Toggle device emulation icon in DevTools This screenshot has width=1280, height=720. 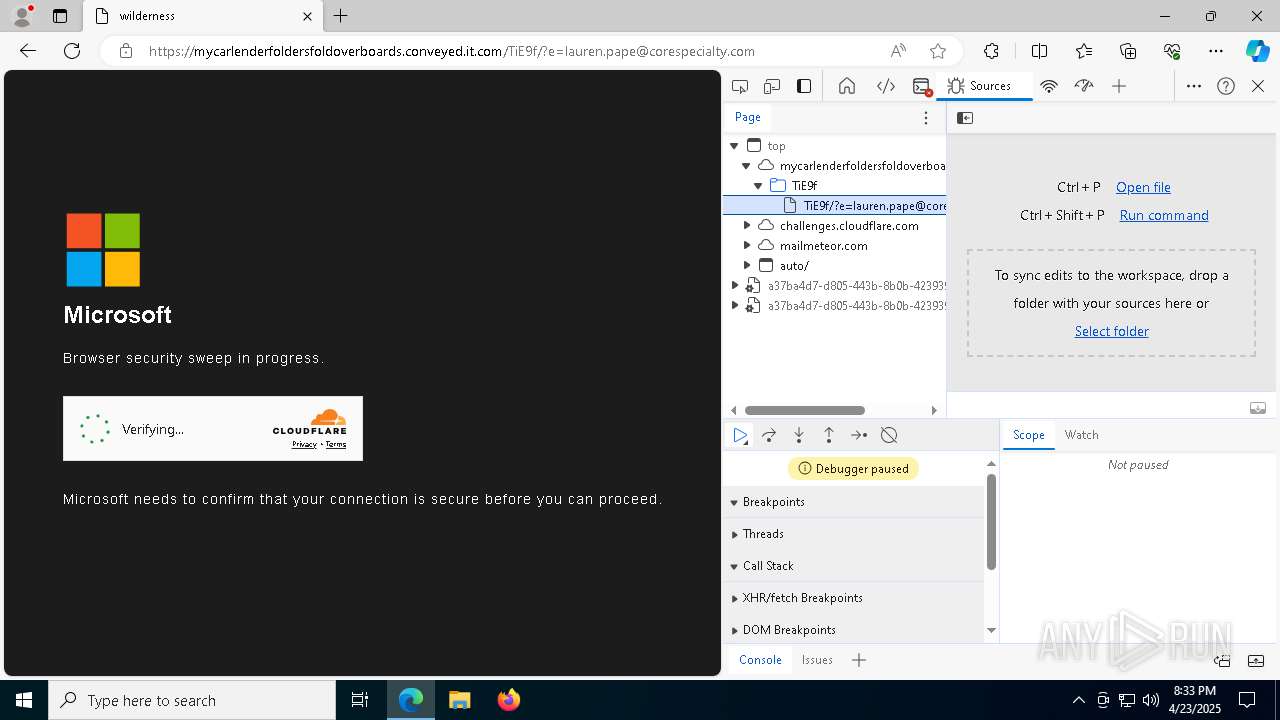772,86
